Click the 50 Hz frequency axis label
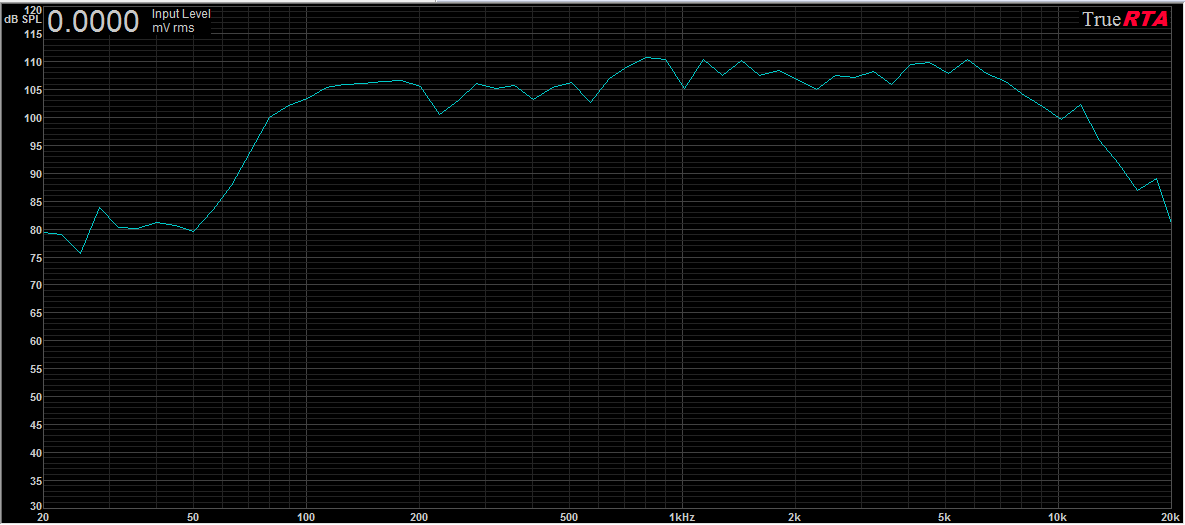Viewport: 1185px width, 525px height. (x=193, y=517)
